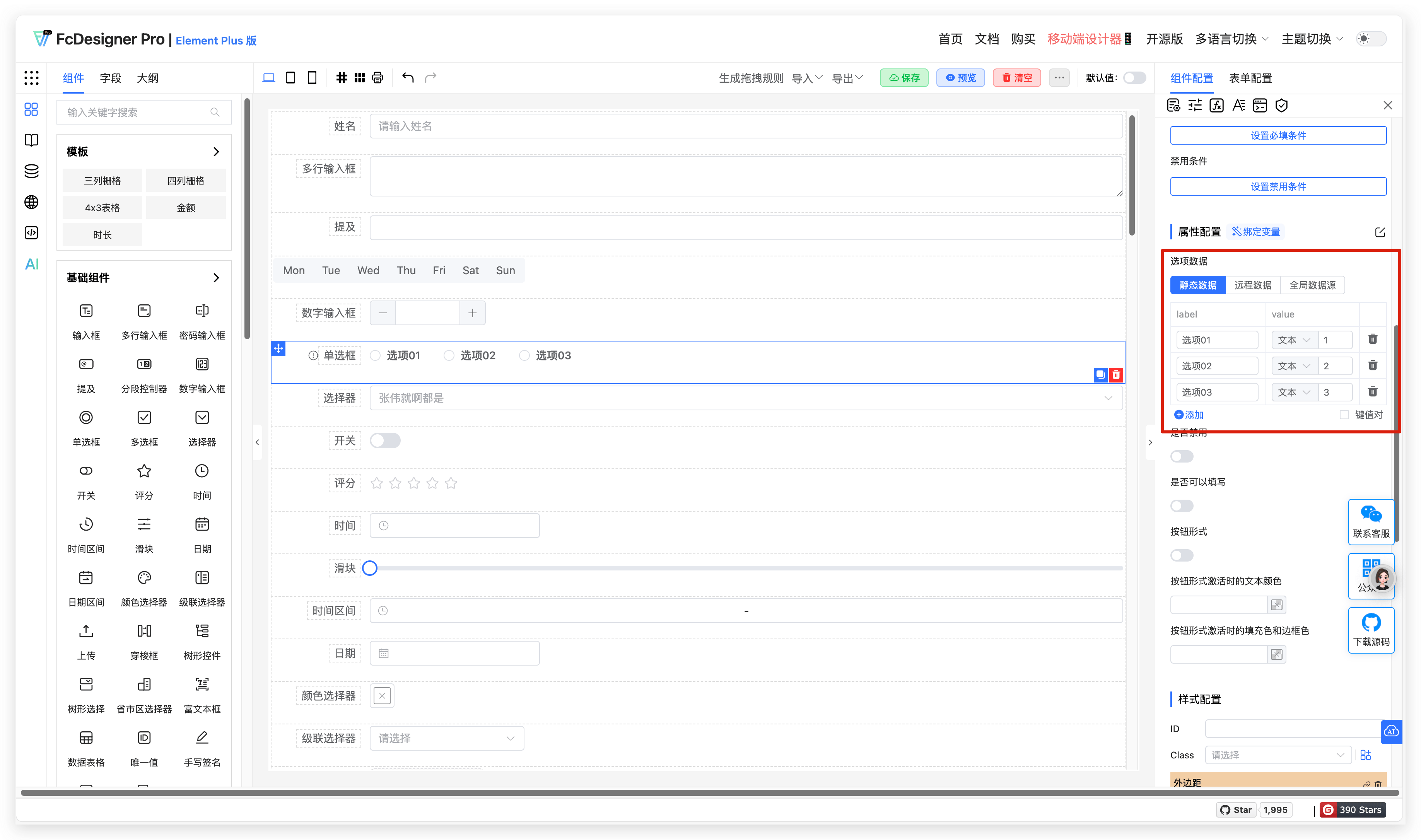This screenshot has height=840, width=1421.
Task: Open the validation shield icon in component config
Action: click(x=1282, y=105)
